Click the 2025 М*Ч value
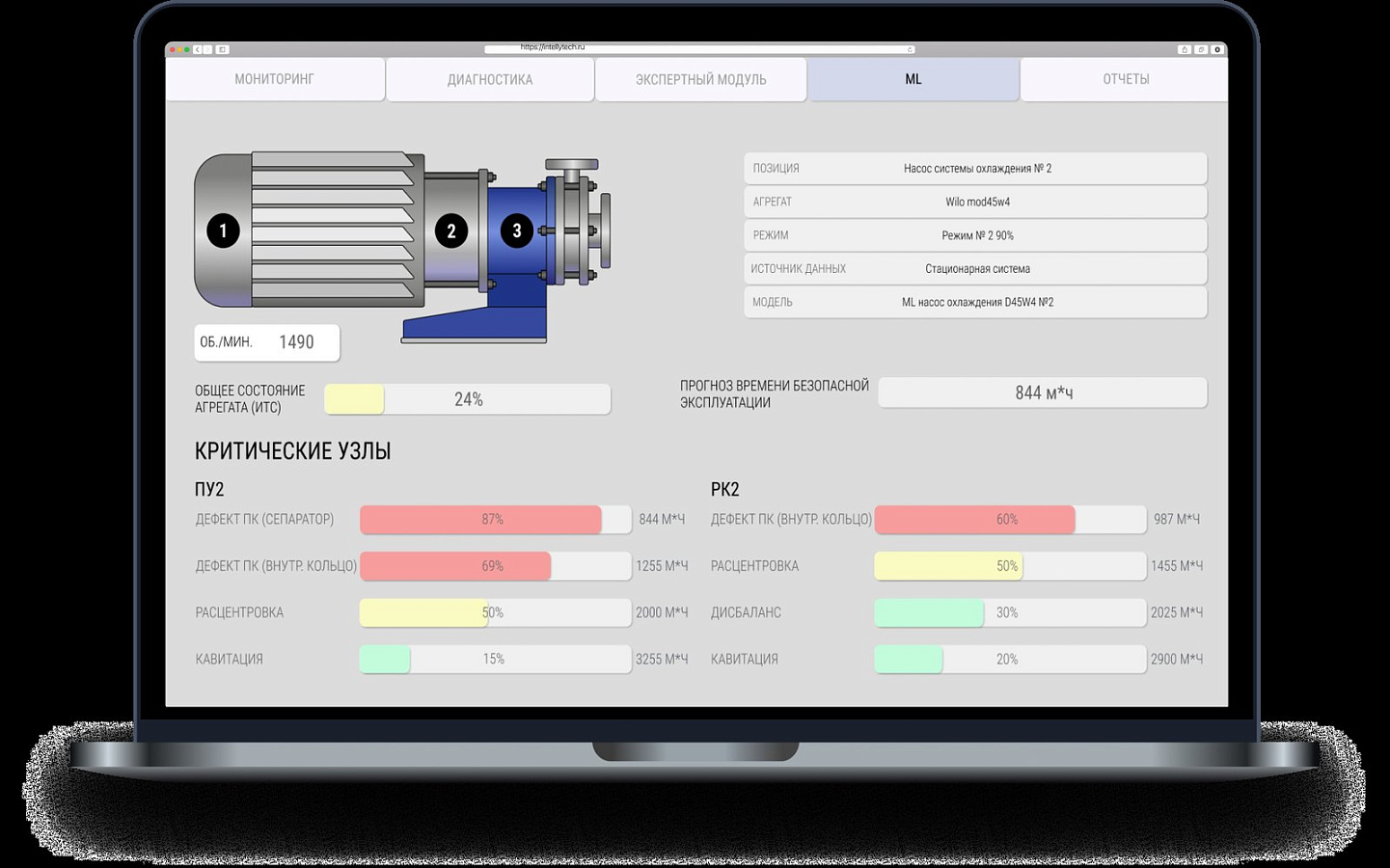 point(1177,612)
